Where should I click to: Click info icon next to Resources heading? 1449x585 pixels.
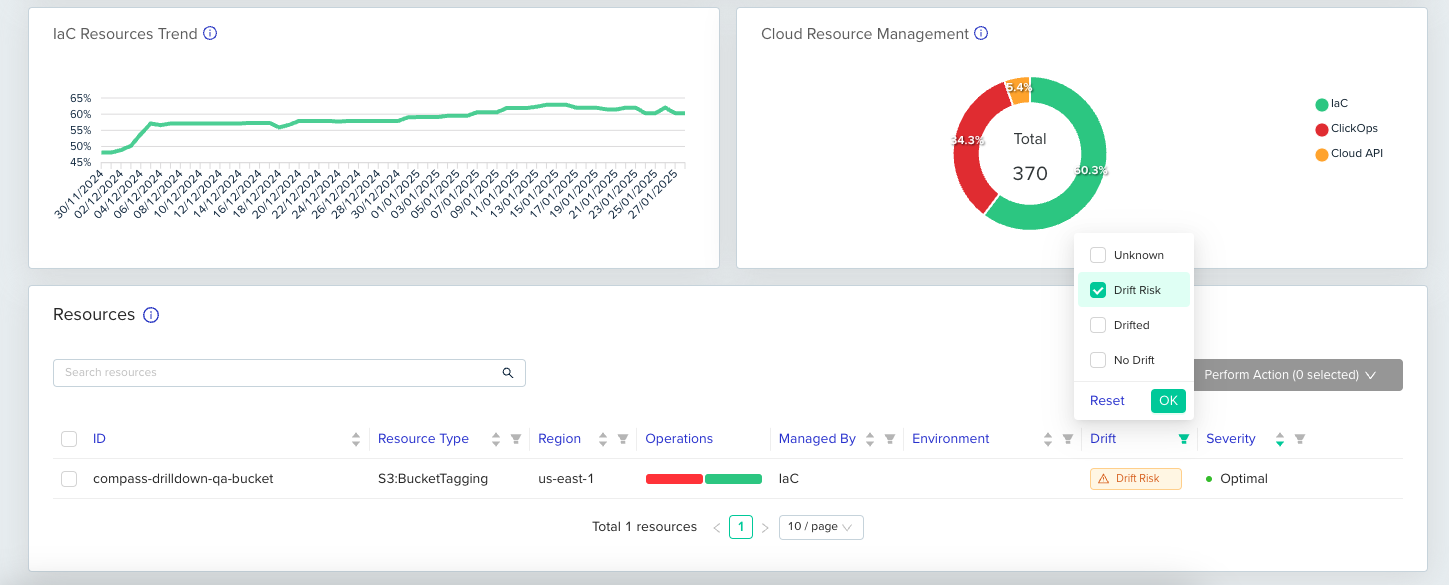point(151,315)
